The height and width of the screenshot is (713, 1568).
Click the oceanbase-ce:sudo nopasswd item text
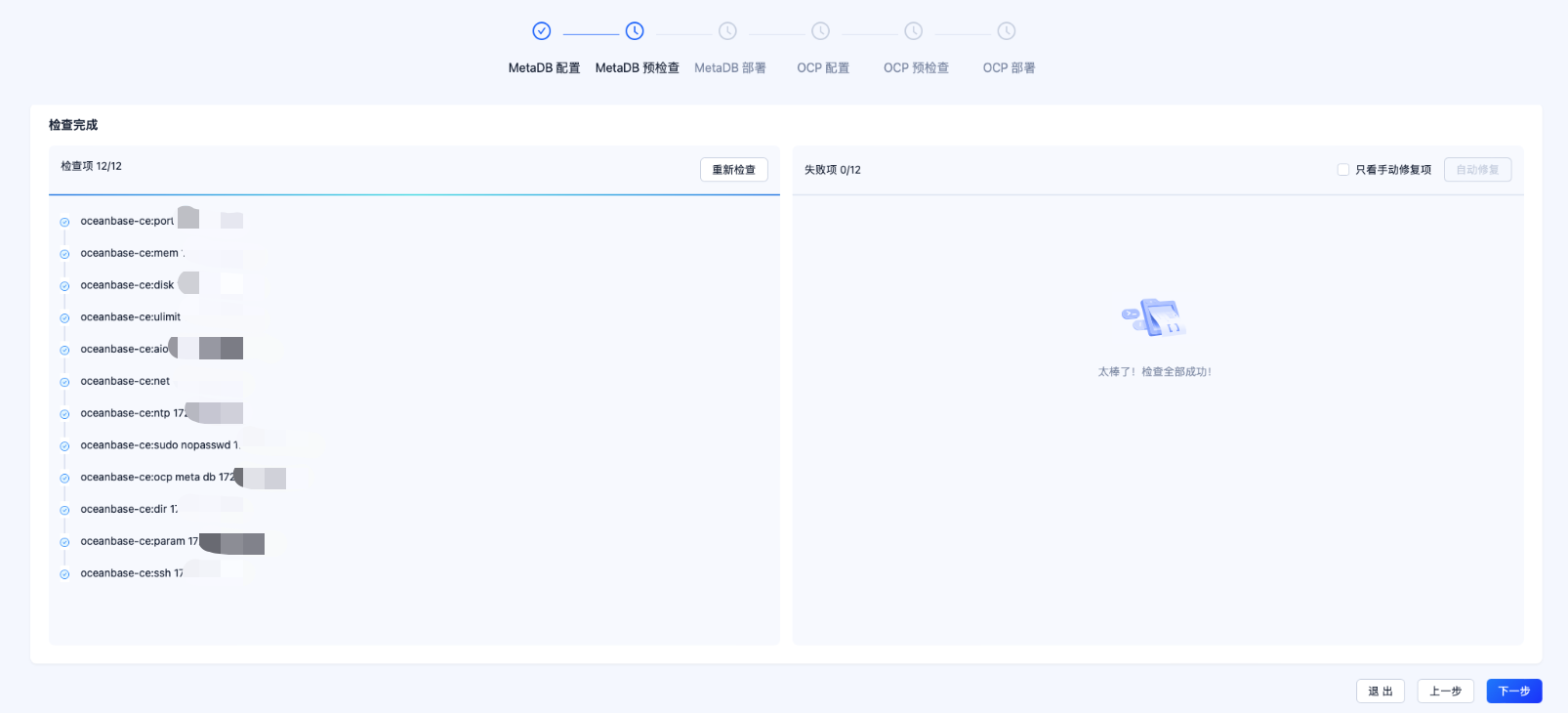click(159, 445)
